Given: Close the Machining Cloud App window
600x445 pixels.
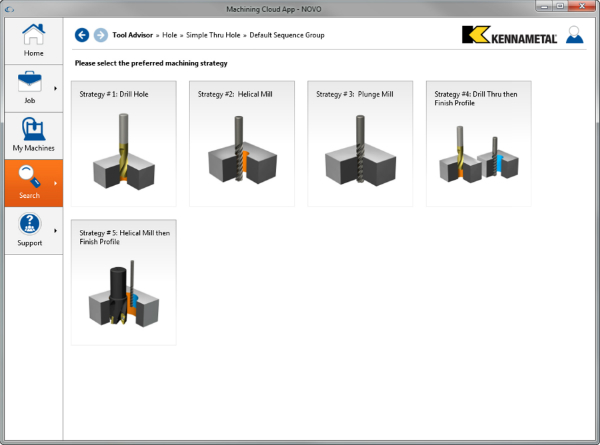Looking at the screenshot, I should 582,6.
